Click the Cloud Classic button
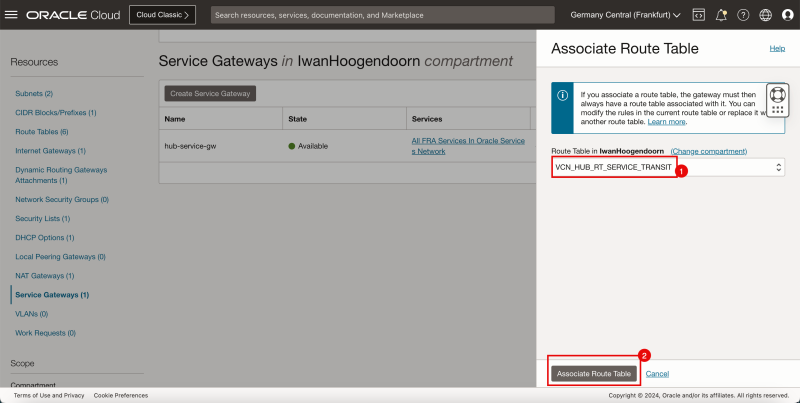The width and height of the screenshot is (800, 403). 162,15
